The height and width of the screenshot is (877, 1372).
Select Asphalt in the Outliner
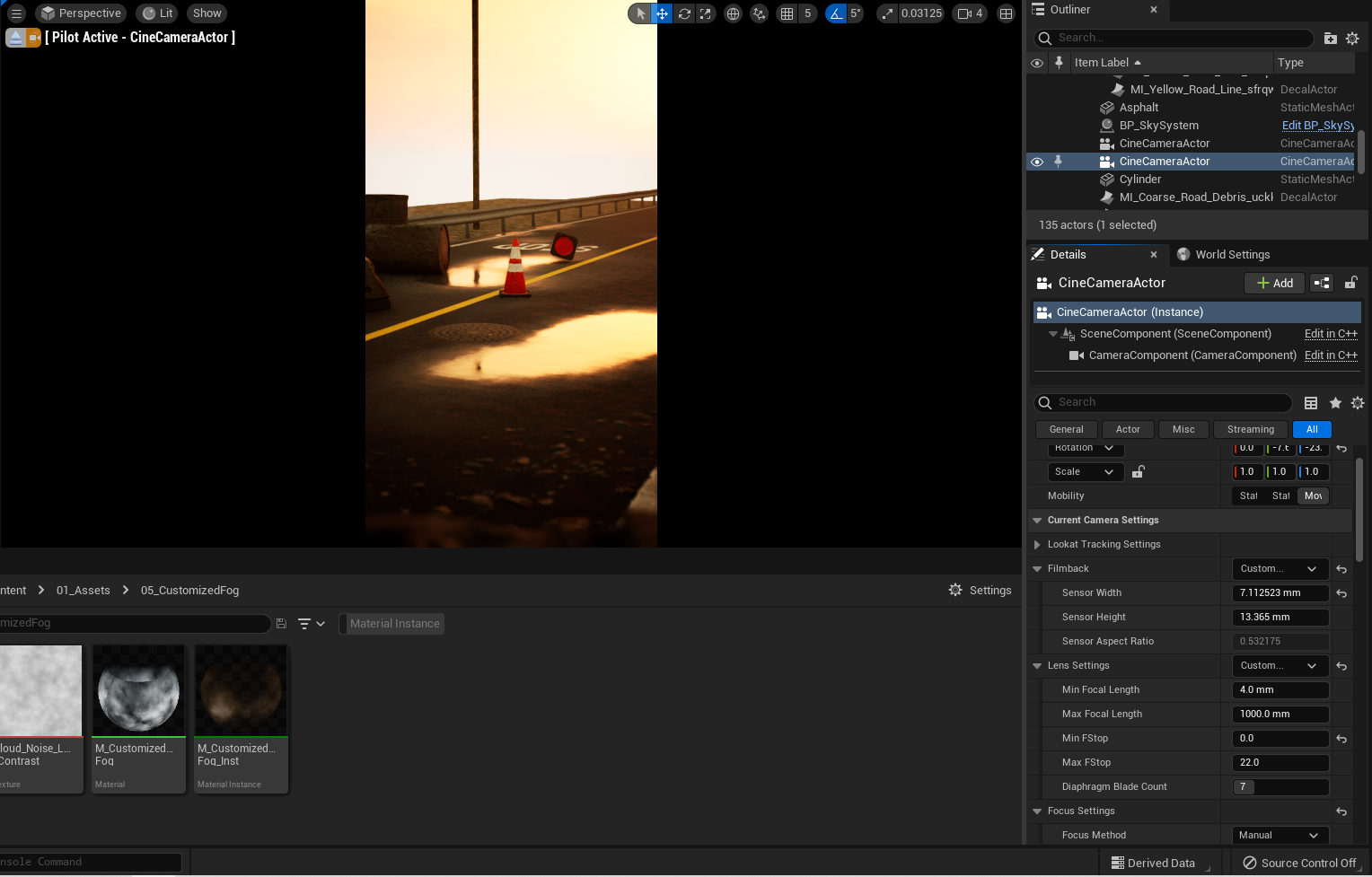tap(1139, 108)
